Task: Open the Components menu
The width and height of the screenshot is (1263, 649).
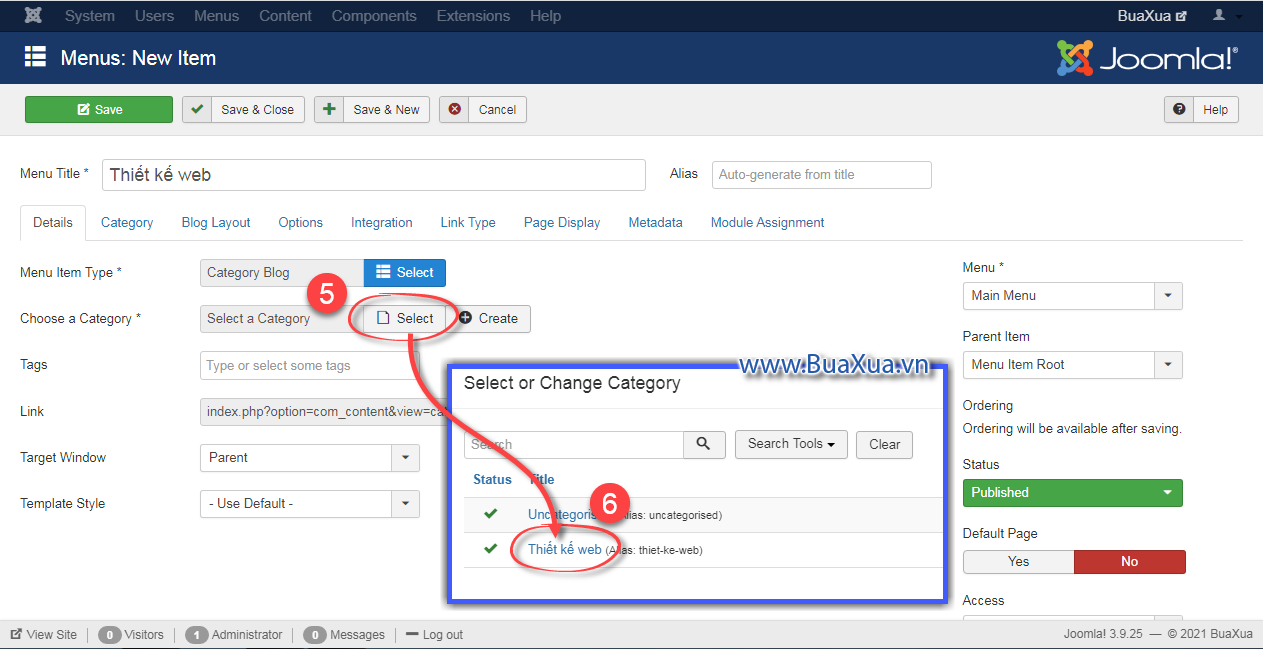Action: coord(374,16)
